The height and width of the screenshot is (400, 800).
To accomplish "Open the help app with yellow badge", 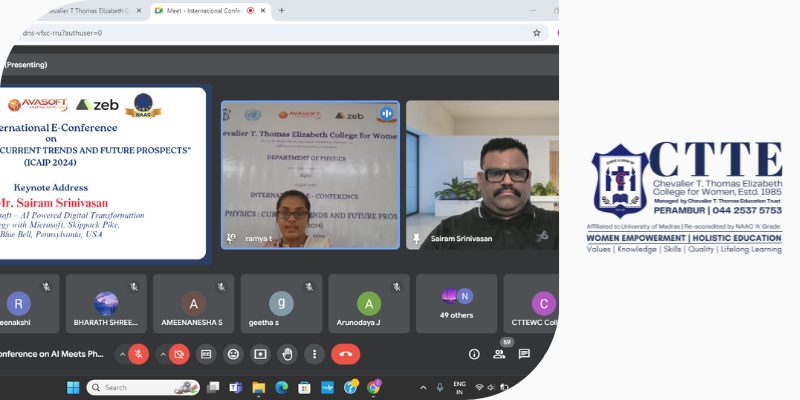I will (351, 387).
